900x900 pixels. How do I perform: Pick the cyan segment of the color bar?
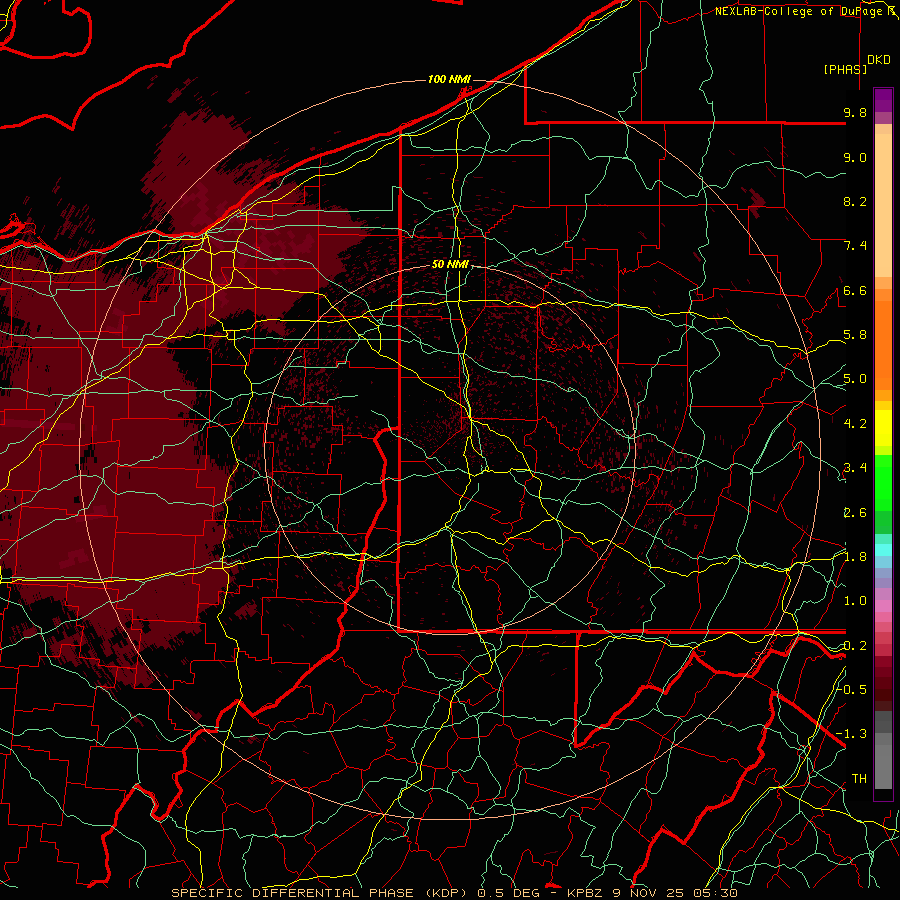pos(883,550)
